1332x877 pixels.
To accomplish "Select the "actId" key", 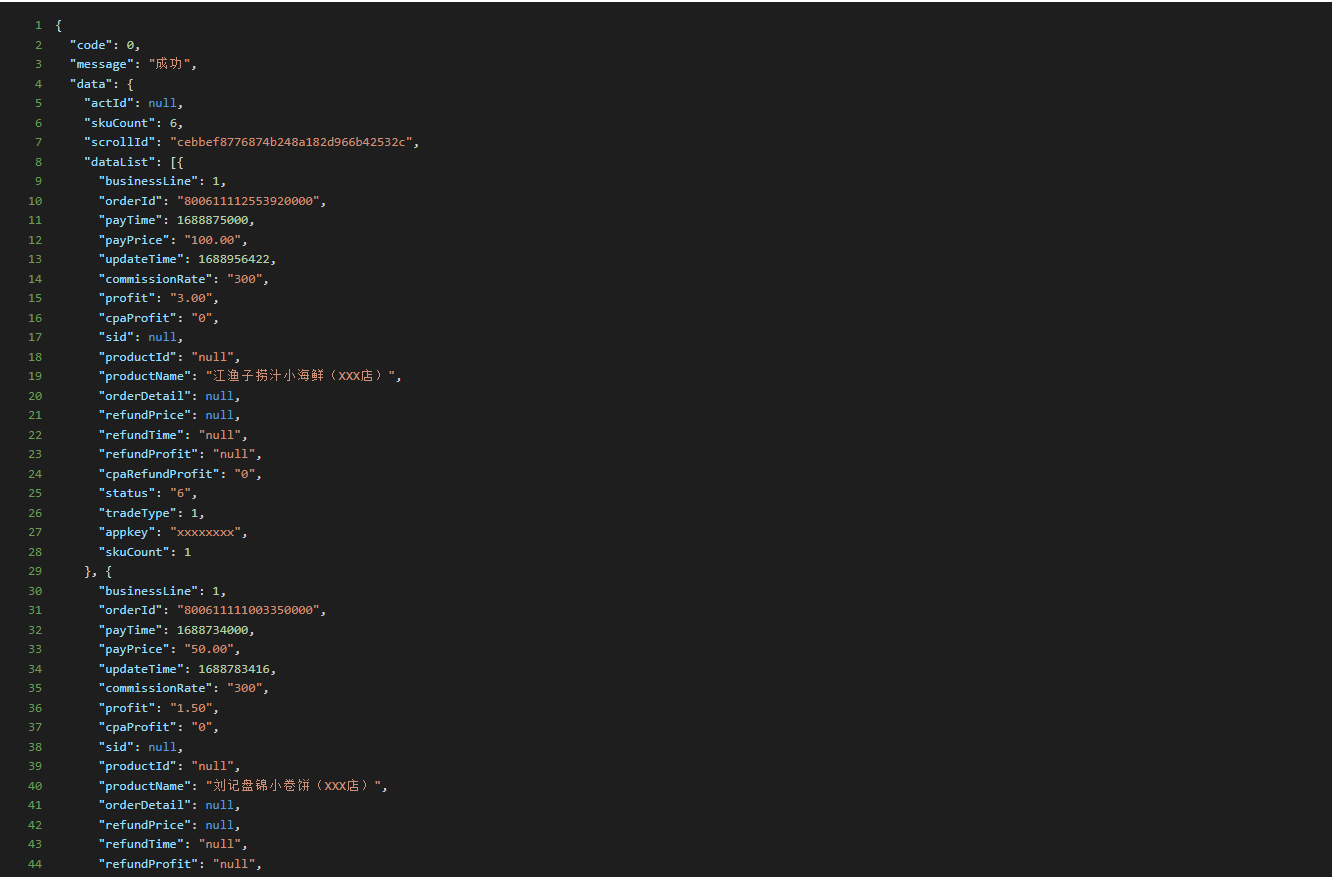I will [109, 103].
